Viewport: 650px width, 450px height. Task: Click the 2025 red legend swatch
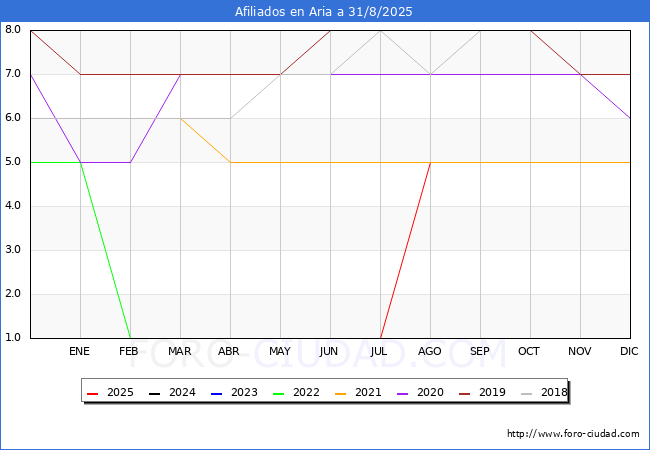92,393
